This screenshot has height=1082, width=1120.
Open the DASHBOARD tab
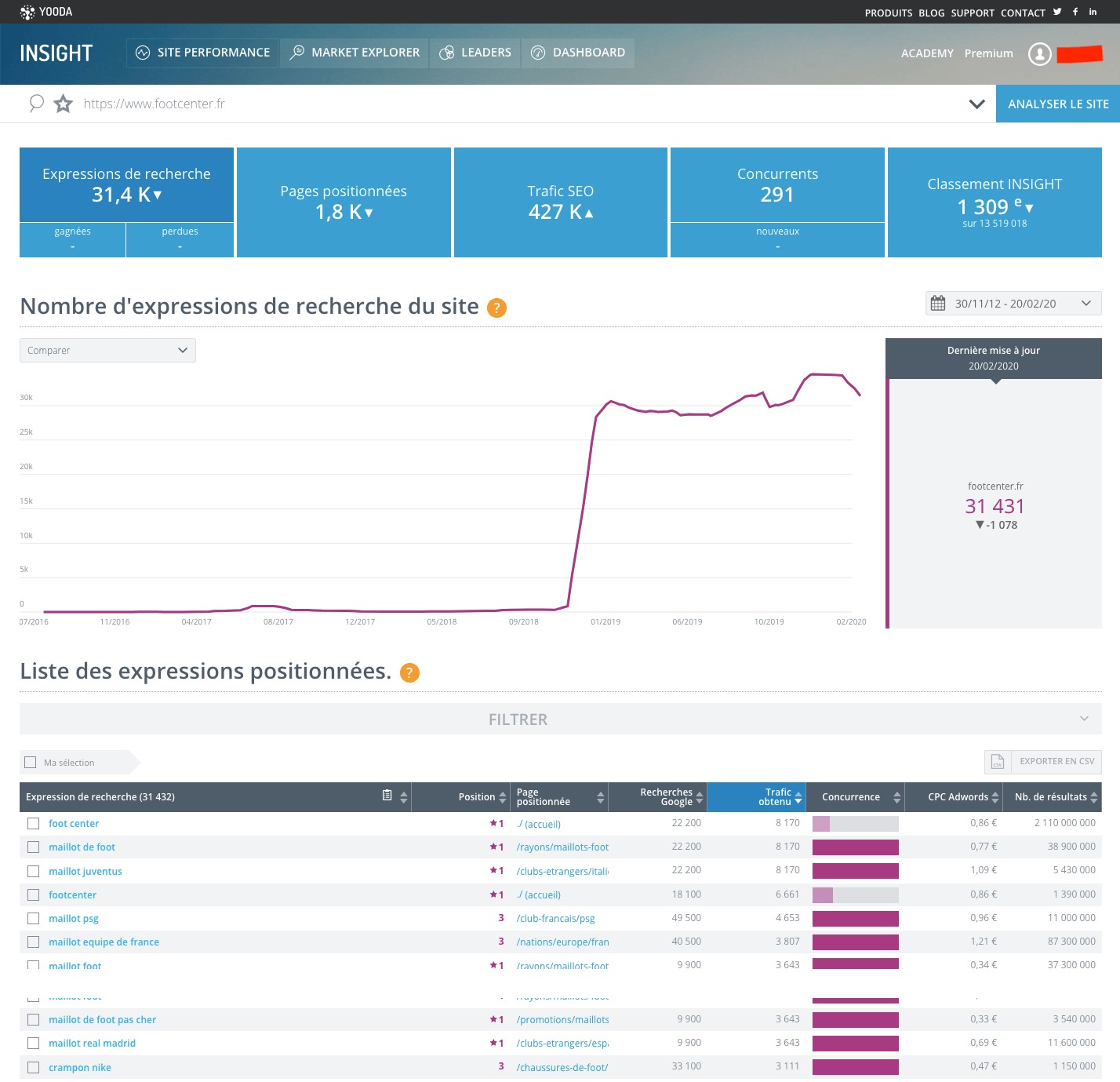click(578, 53)
